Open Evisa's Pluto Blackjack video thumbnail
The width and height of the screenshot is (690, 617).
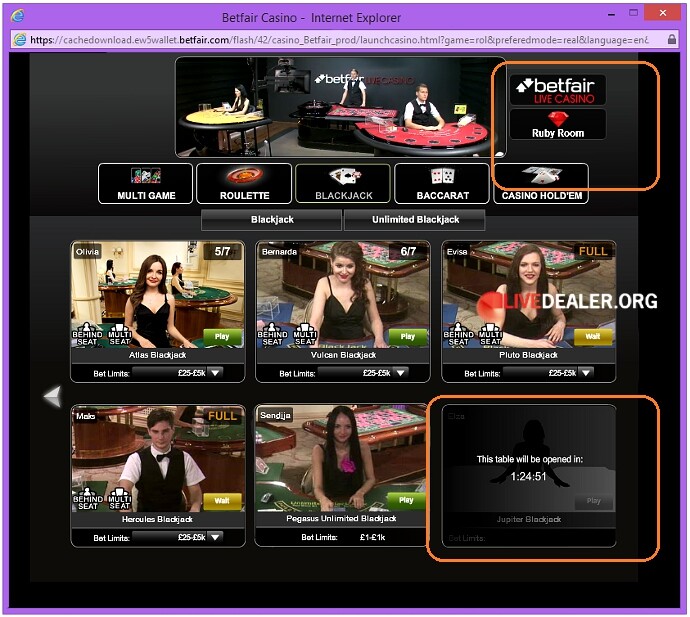tap(529, 294)
